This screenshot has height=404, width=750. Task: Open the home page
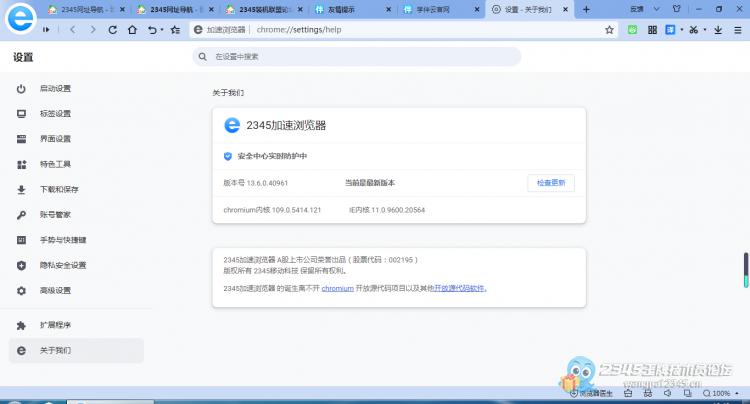click(x=132, y=30)
